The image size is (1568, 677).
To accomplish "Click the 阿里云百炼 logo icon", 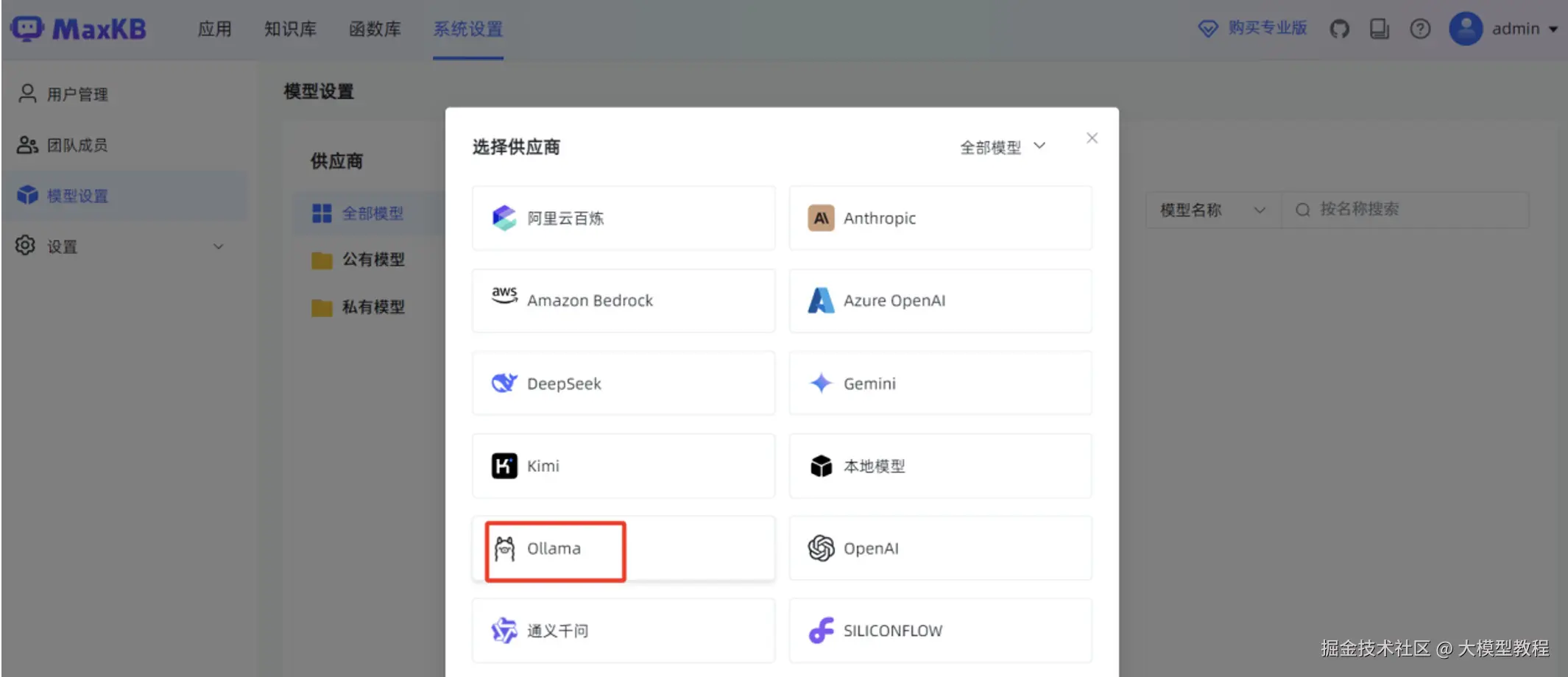I will point(504,218).
